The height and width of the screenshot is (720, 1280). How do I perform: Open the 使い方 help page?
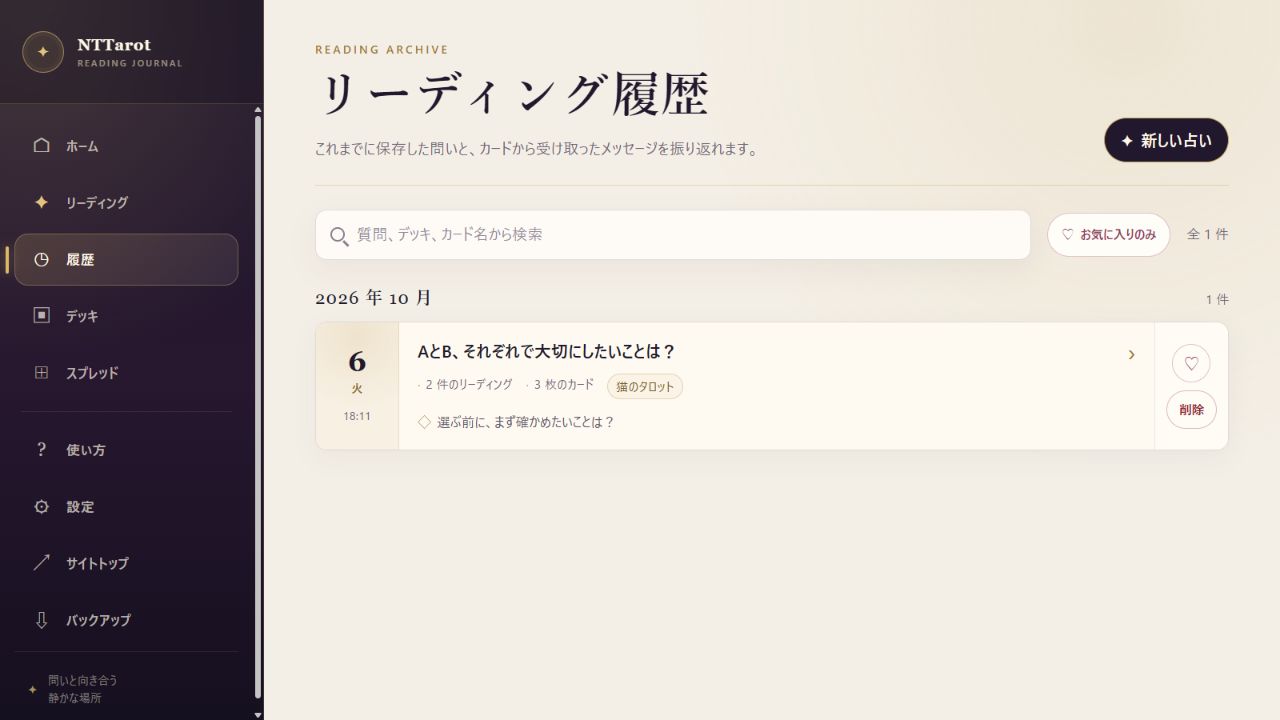126,450
